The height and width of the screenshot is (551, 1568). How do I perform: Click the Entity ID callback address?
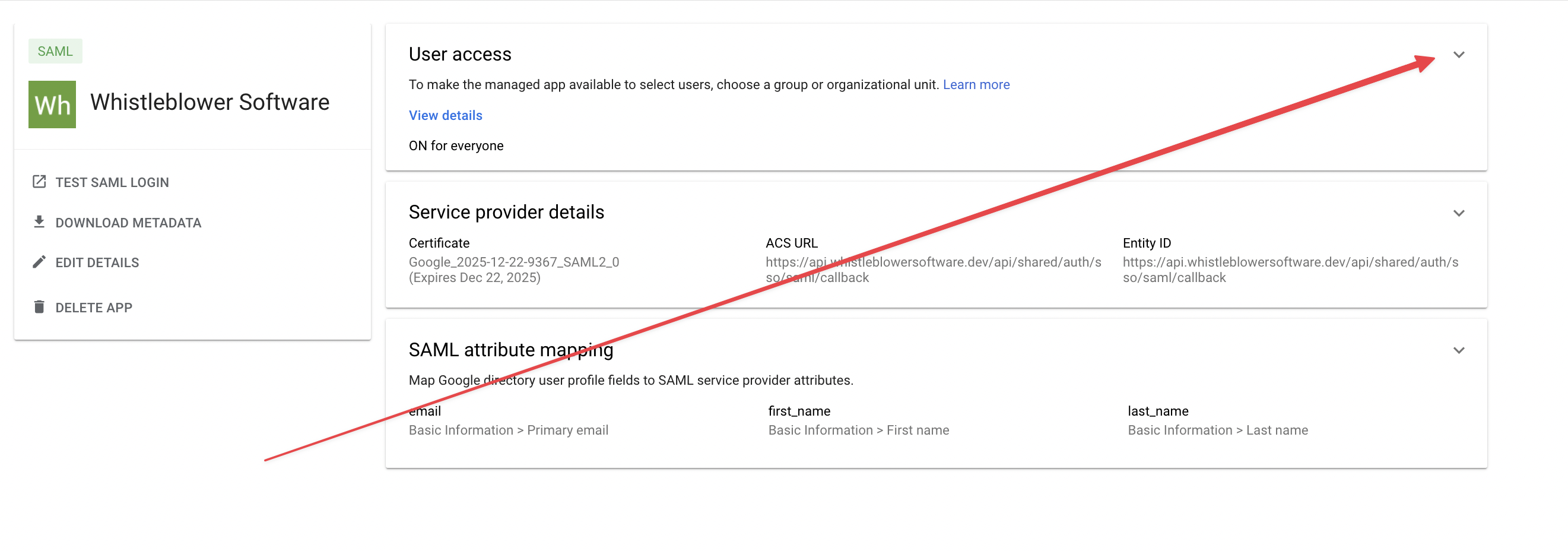click(x=1290, y=270)
